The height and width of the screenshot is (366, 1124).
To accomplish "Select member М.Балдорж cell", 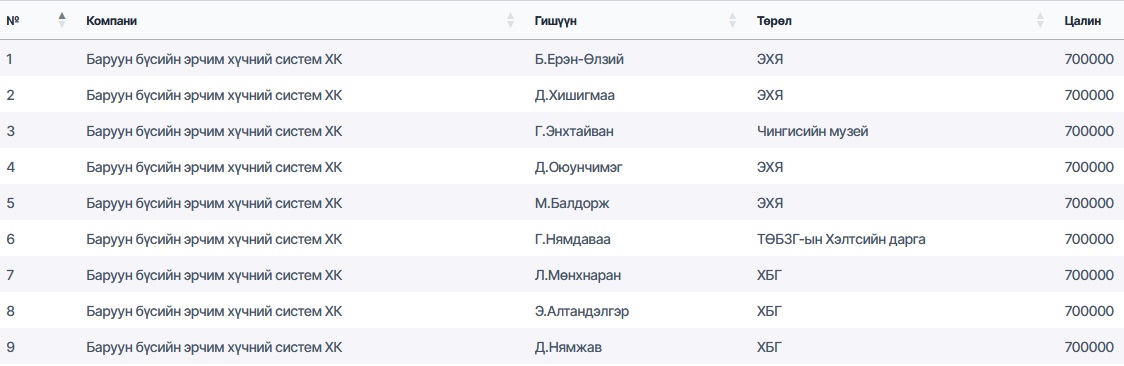I will click(x=571, y=203).
